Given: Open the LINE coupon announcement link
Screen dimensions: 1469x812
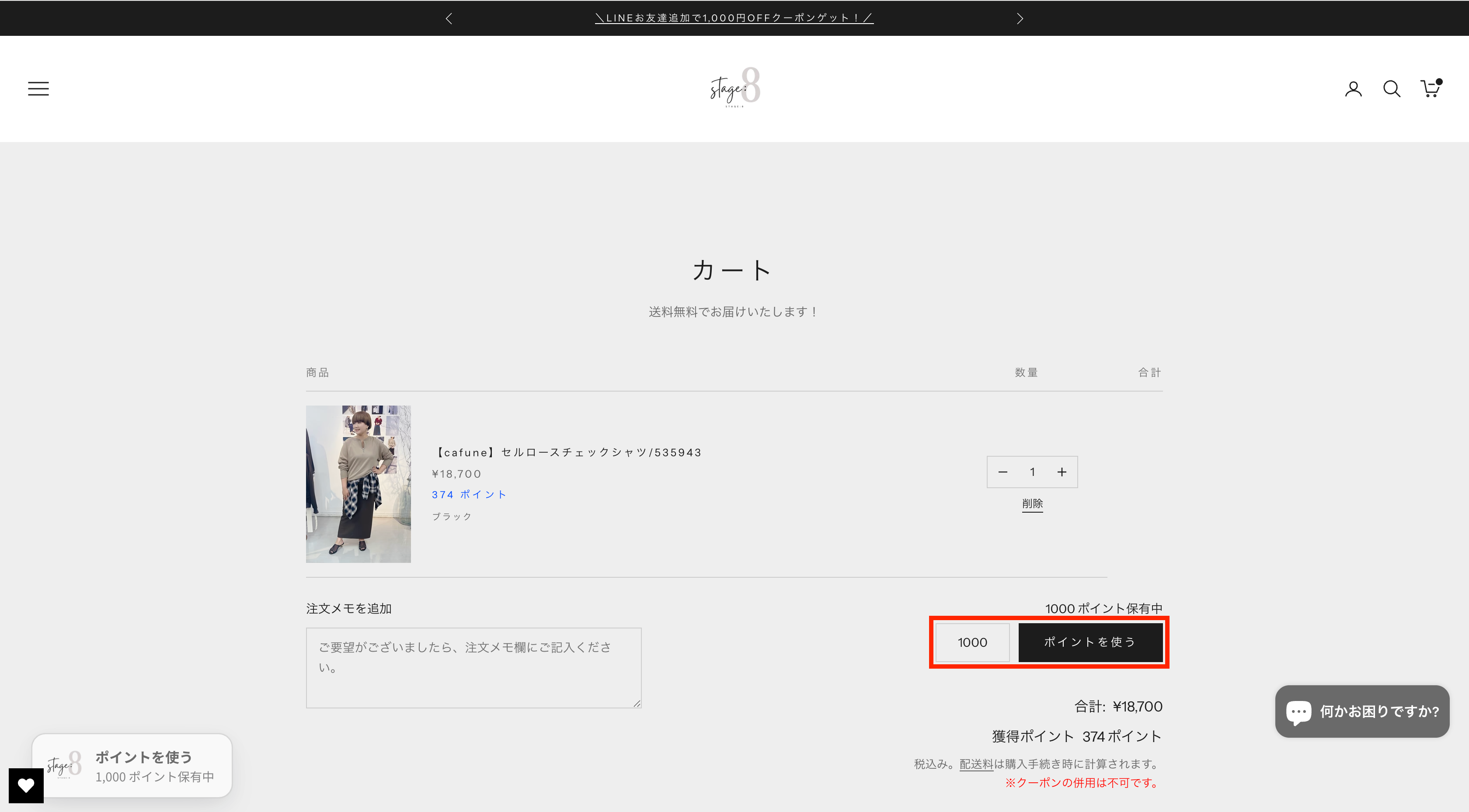Looking at the screenshot, I should (734, 18).
